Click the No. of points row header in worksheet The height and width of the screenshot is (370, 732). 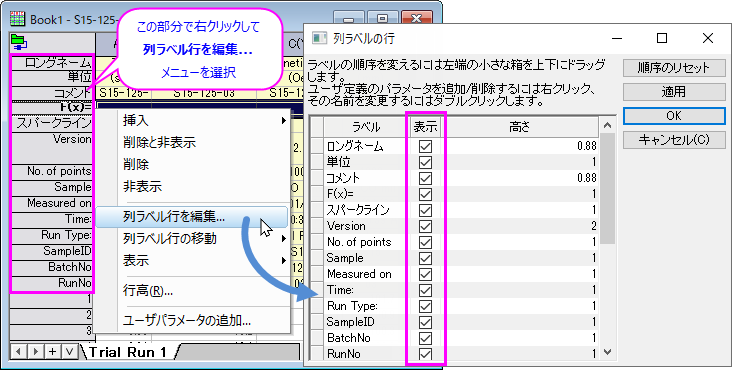52,172
